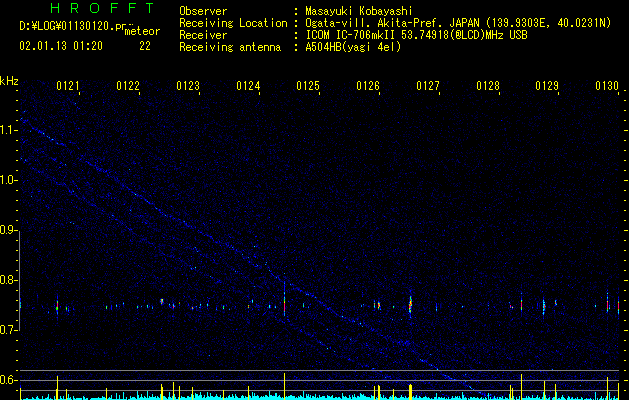Image resolution: width=629 pixels, height=400 pixels.
Task: Click the strong meteor echo just before 0125
Action: tap(284, 303)
